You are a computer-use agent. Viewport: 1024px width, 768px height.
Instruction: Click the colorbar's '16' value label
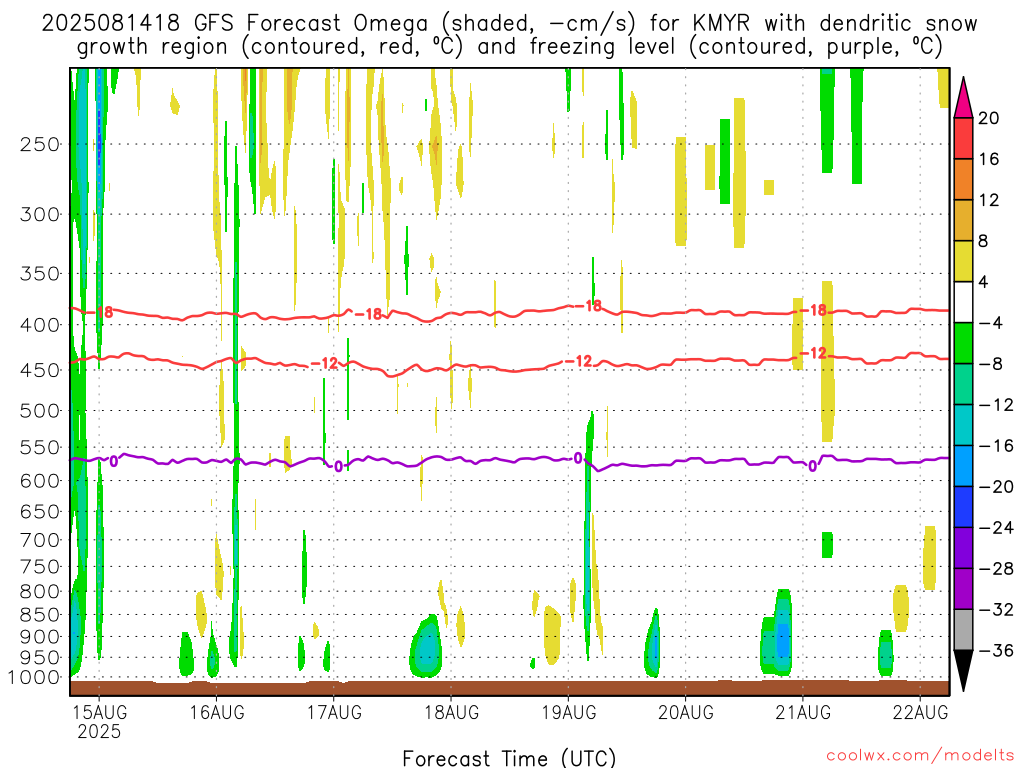click(989, 159)
